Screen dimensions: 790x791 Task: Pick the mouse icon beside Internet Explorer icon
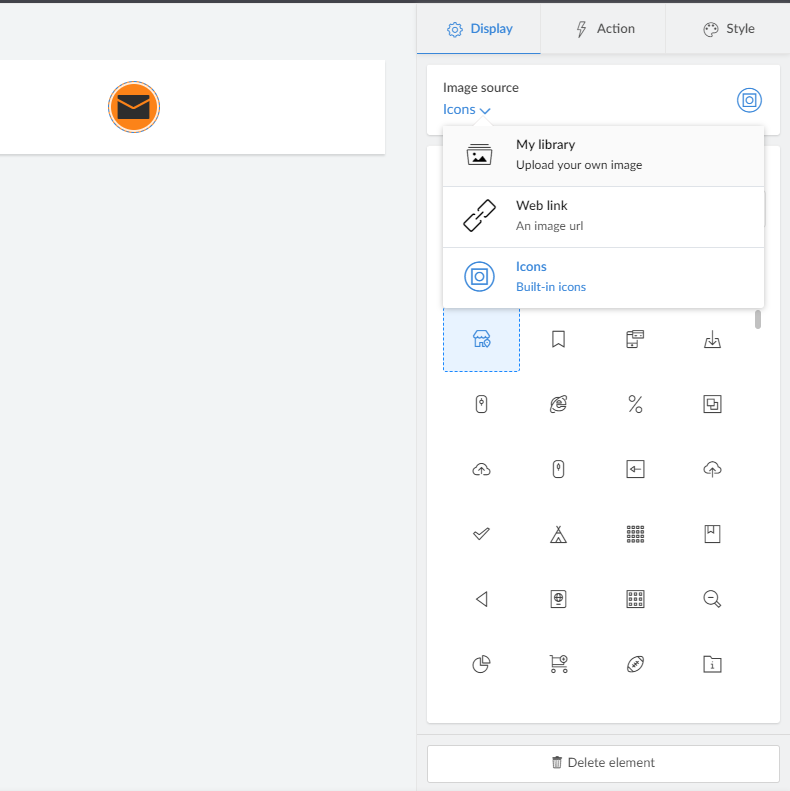[481, 404]
